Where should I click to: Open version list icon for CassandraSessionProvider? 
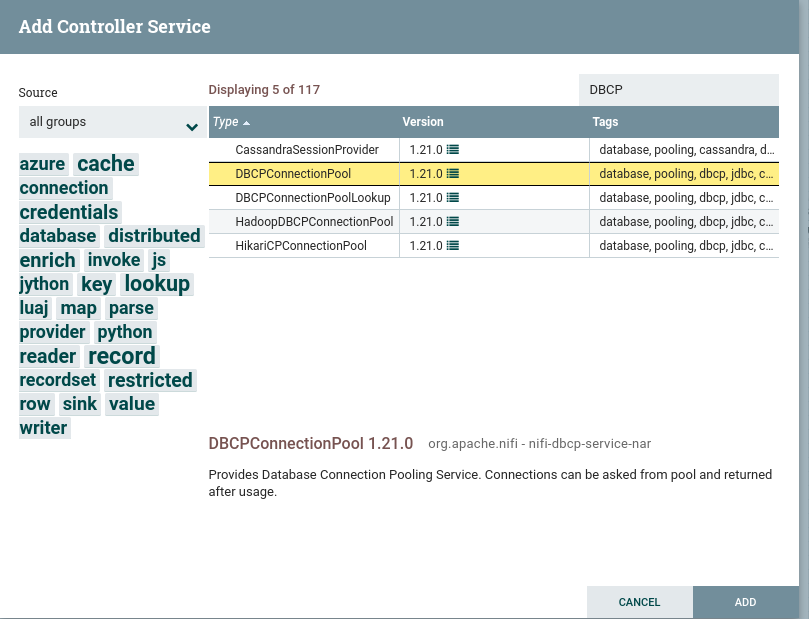click(452, 150)
